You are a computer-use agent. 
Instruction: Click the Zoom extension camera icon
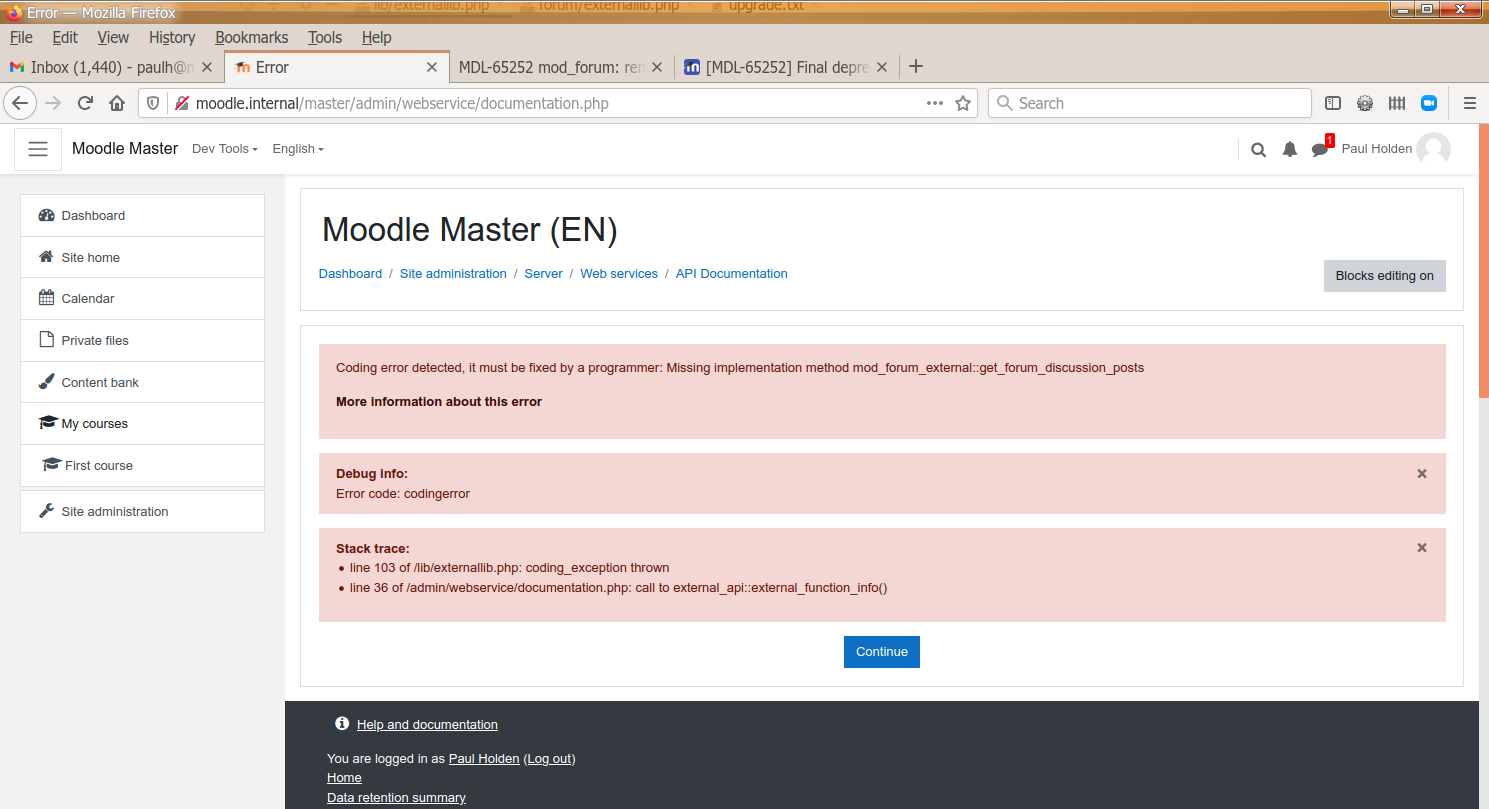tap(1429, 103)
